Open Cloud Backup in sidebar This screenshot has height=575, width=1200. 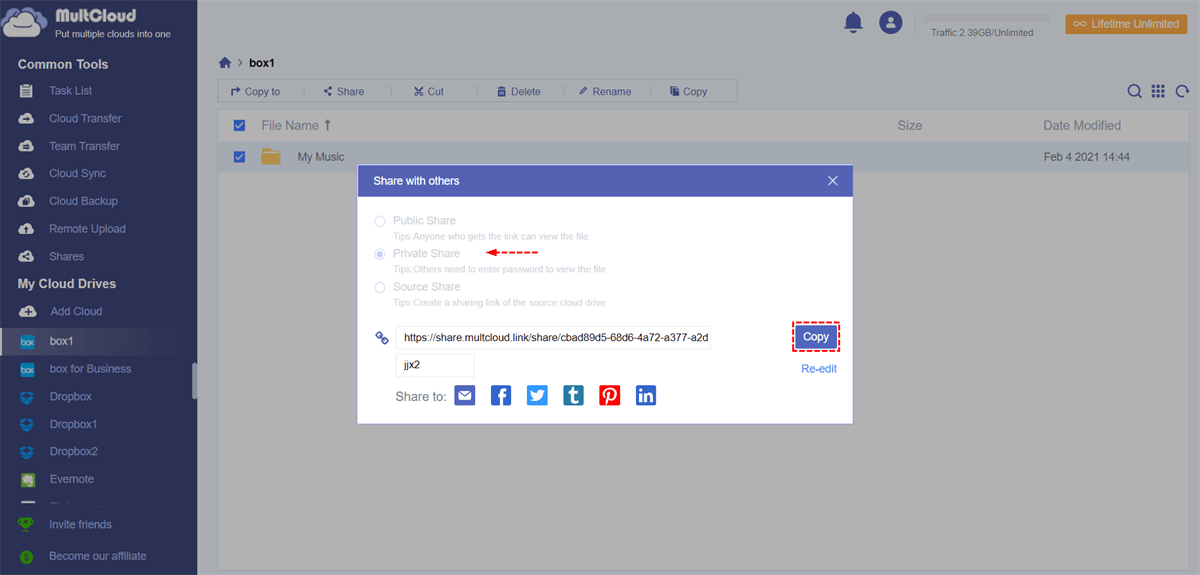[x=83, y=201]
